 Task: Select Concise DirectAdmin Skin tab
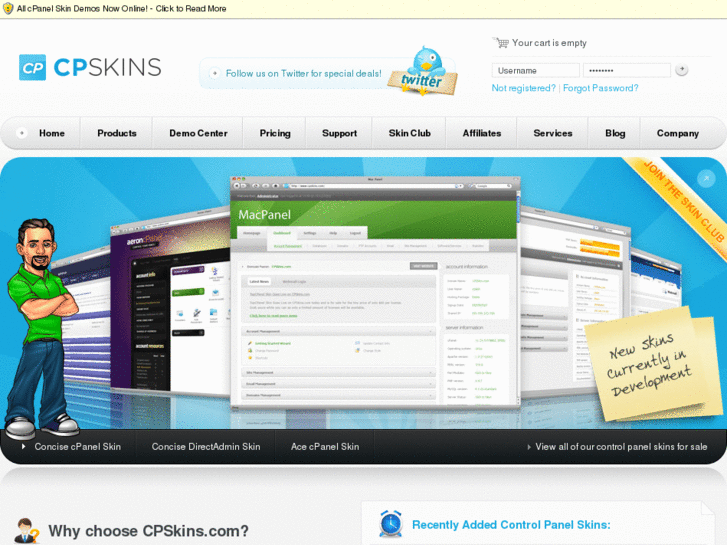(206, 447)
